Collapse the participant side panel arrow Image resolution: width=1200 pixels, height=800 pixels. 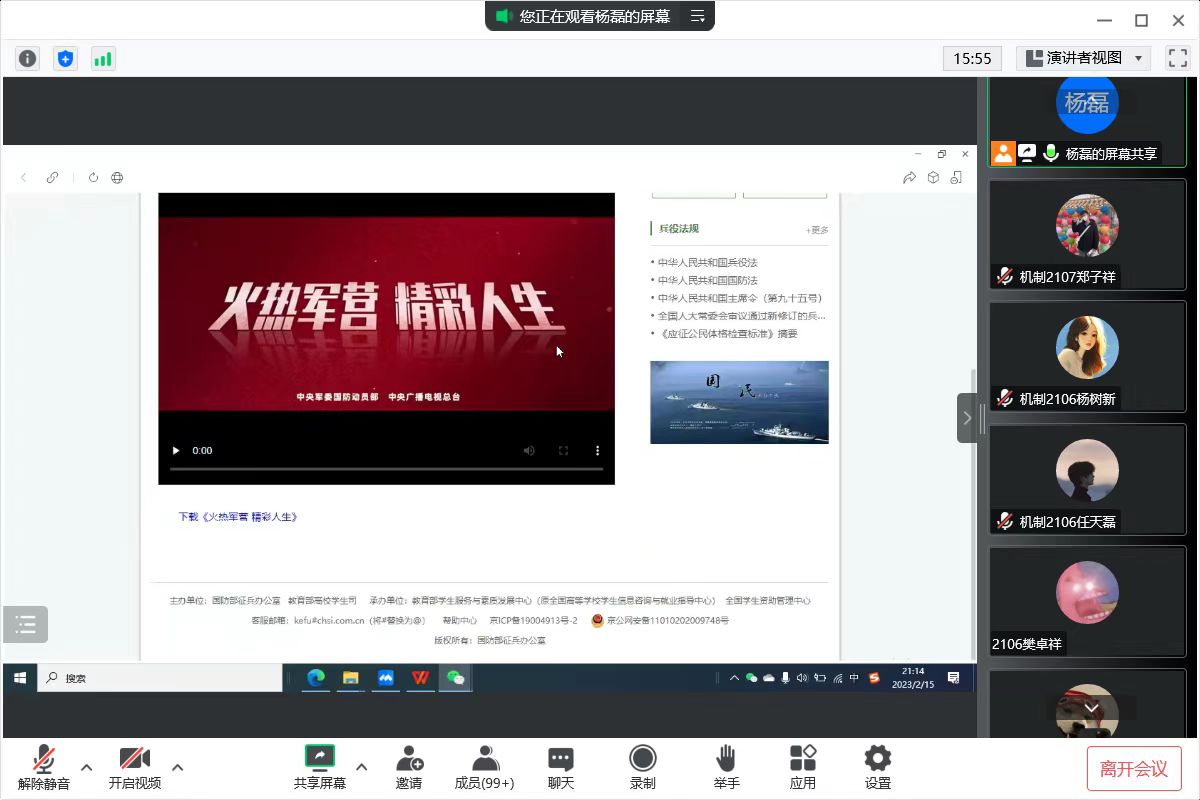coord(967,418)
